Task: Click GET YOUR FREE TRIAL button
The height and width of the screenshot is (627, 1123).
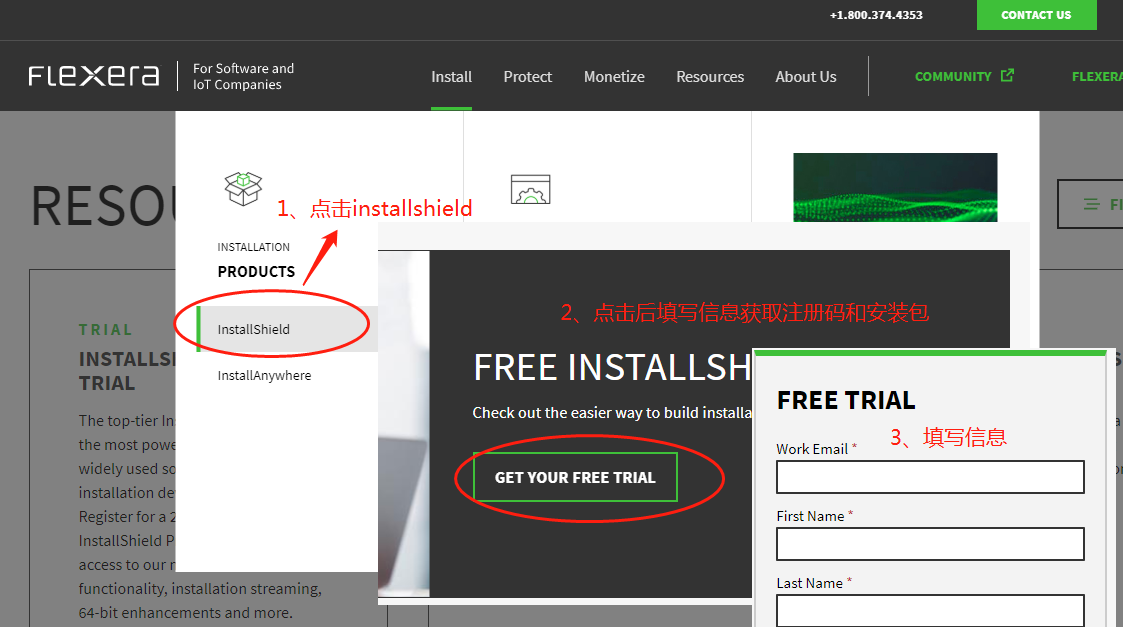Action: [x=575, y=477]
